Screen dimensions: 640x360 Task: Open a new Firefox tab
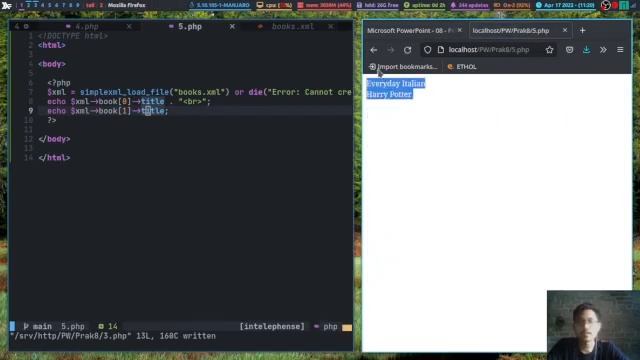point(582,31)
